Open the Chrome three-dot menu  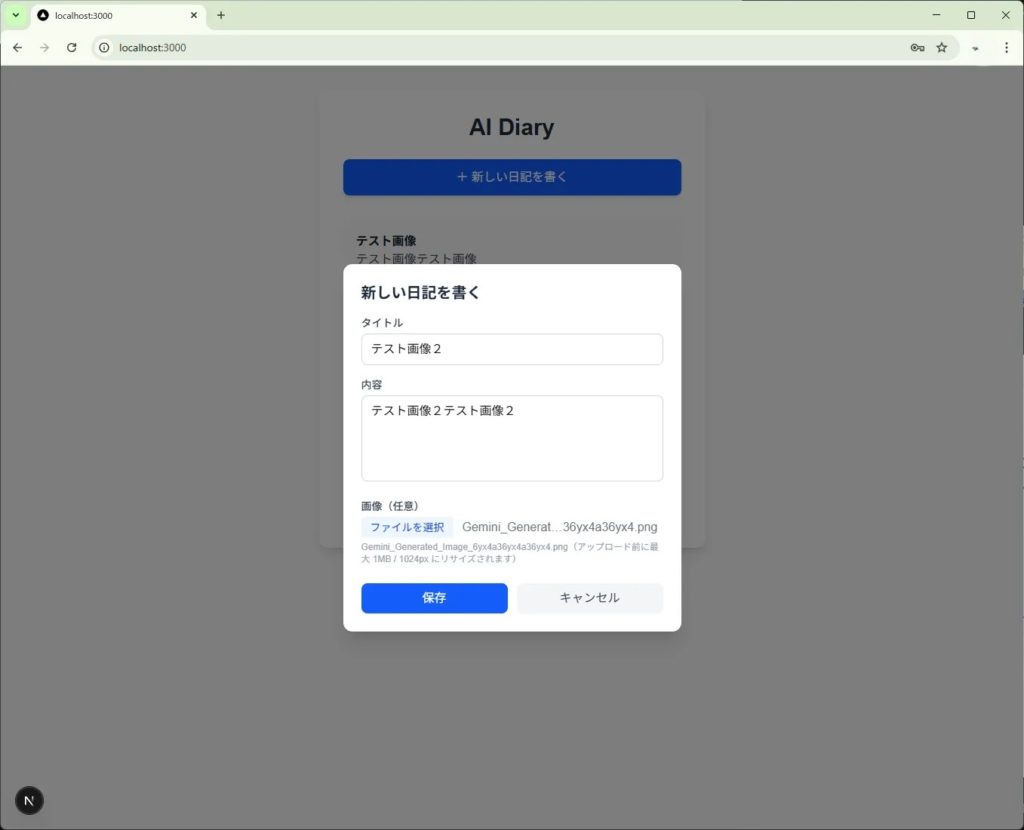[1006, 47]
